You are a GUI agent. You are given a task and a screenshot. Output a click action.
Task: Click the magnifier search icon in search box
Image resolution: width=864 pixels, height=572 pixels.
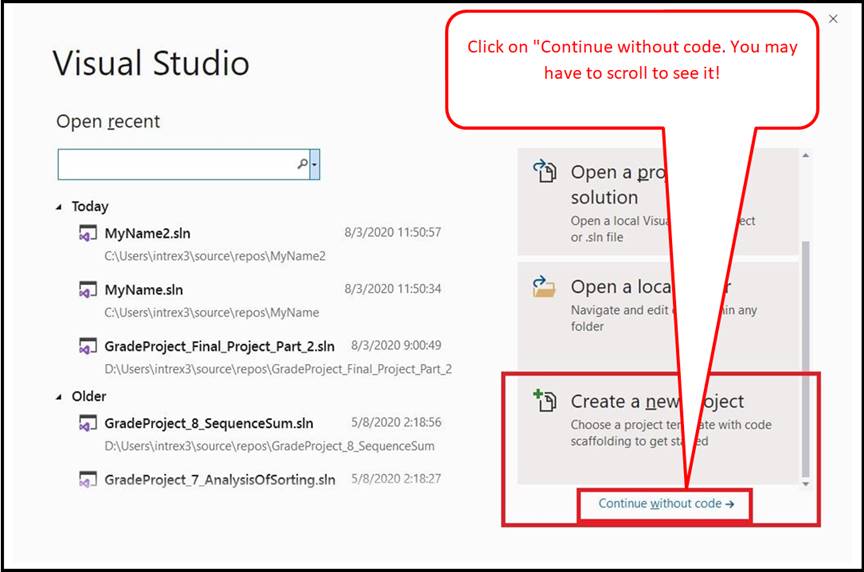pos(302,164)
